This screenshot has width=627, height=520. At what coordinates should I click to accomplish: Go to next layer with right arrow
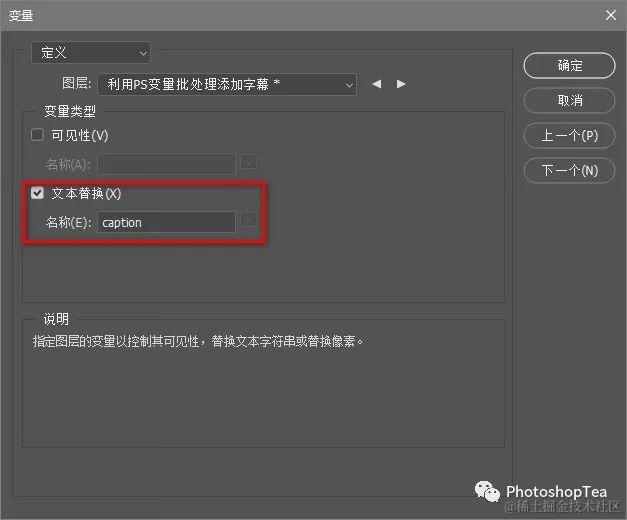tap(401, 84)
